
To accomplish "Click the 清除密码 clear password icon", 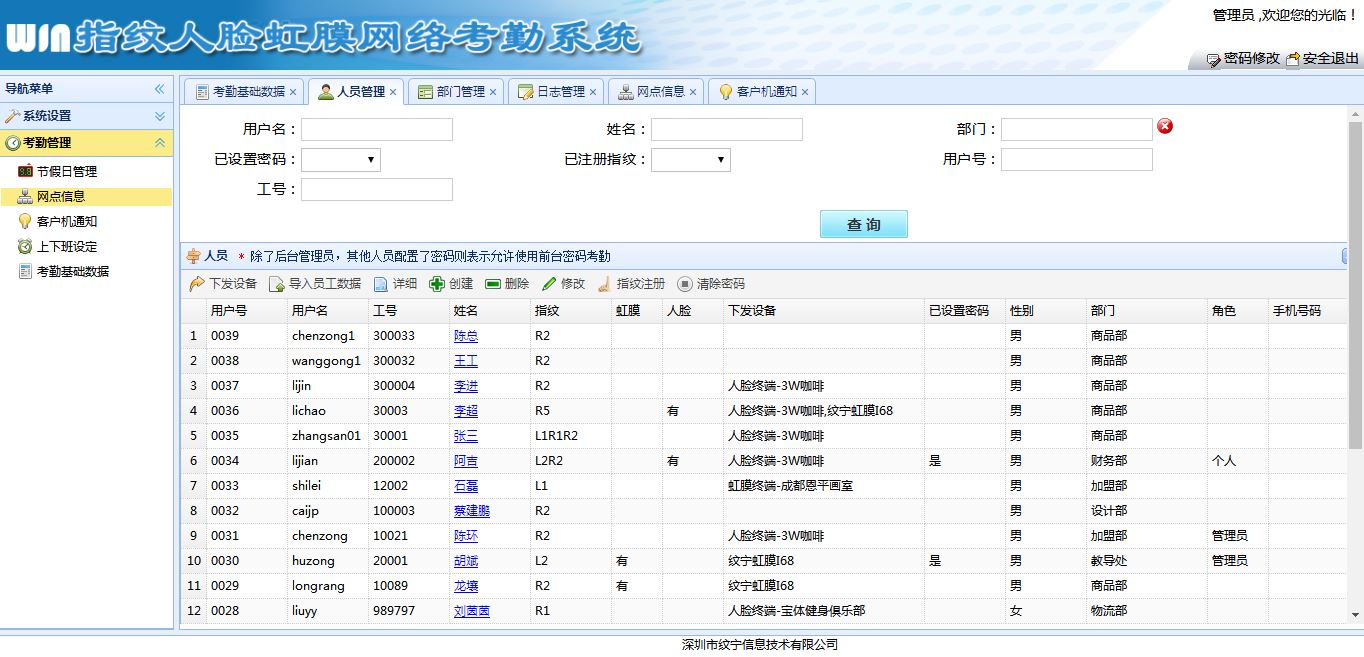I will click(685, 284).
